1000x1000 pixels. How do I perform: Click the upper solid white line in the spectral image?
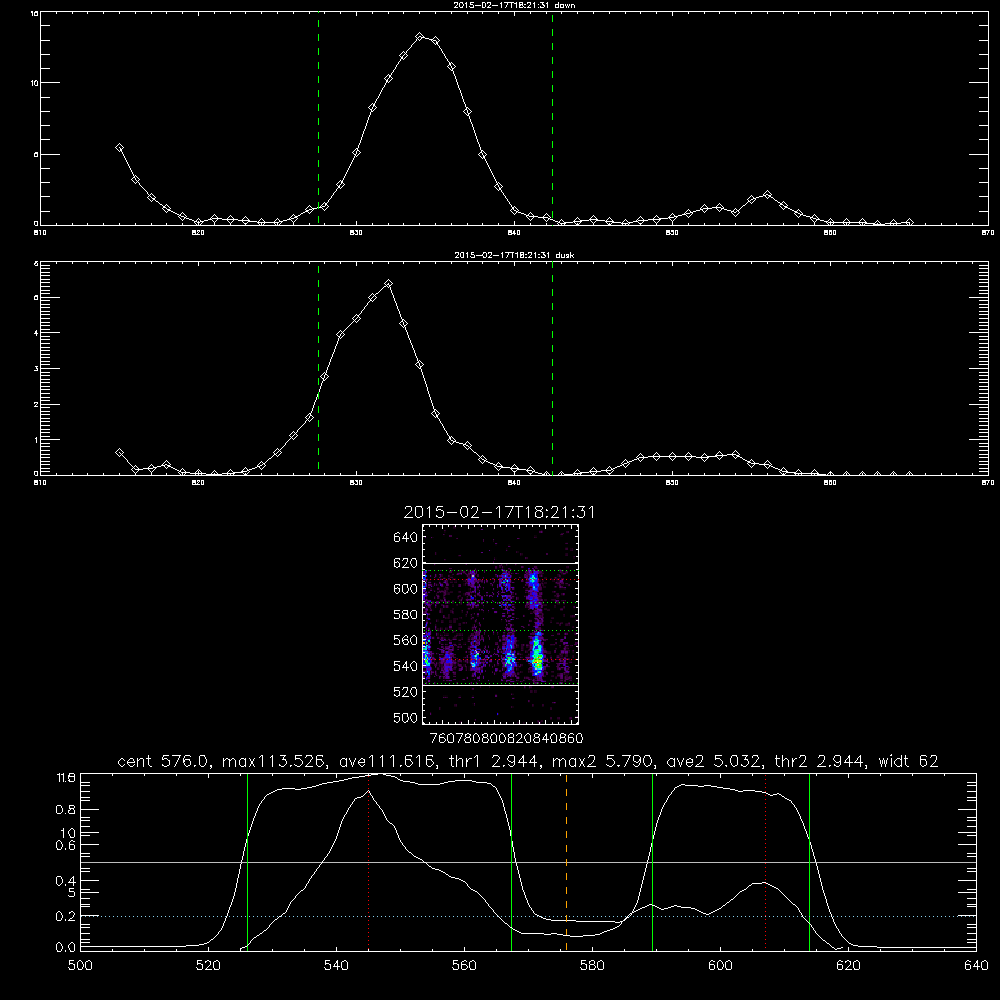[500, 563]
